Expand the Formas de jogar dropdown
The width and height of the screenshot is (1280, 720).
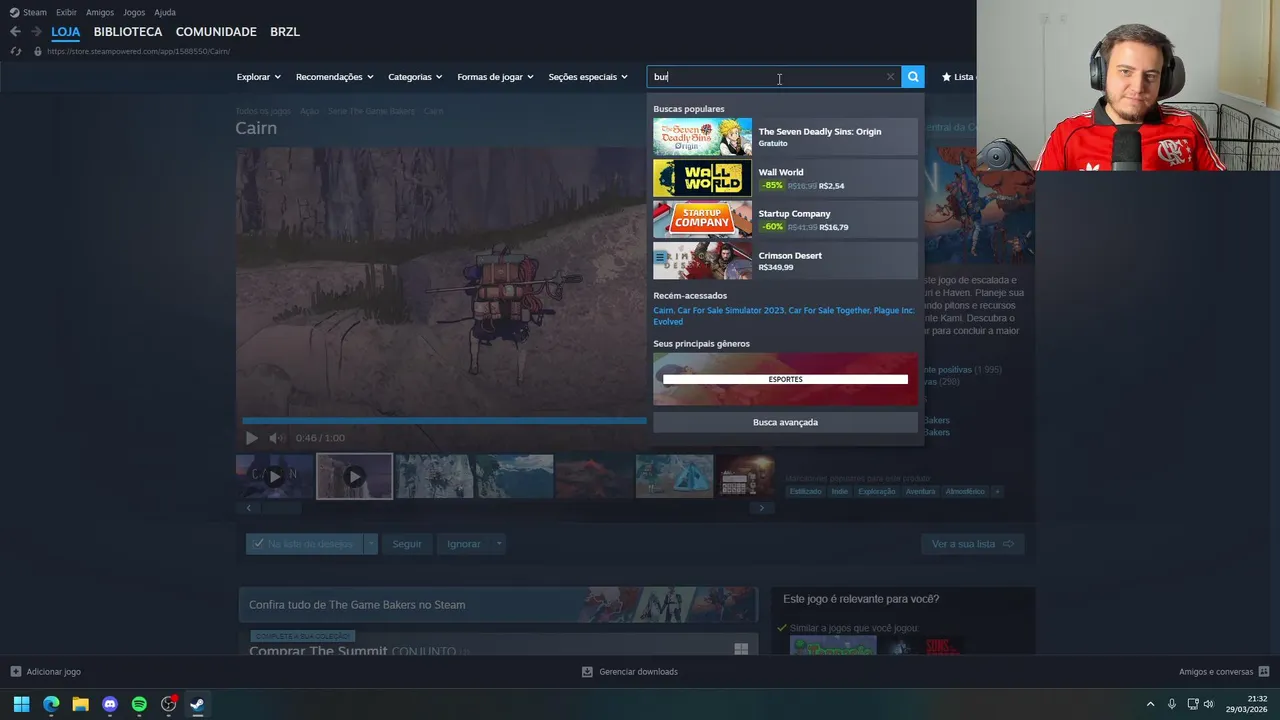pos(495,77)
